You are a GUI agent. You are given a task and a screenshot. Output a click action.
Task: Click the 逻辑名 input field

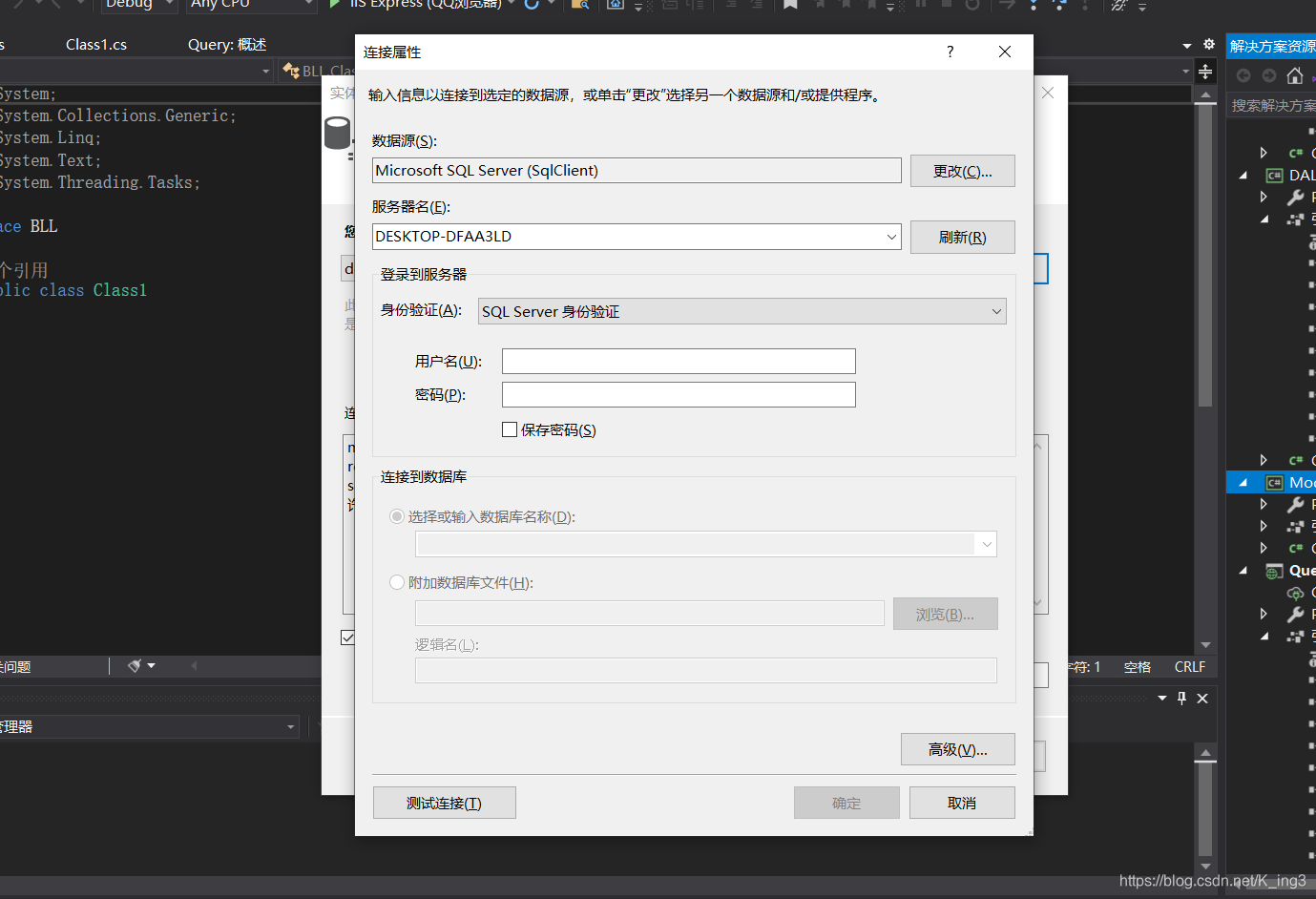click(x=705, y=670)
